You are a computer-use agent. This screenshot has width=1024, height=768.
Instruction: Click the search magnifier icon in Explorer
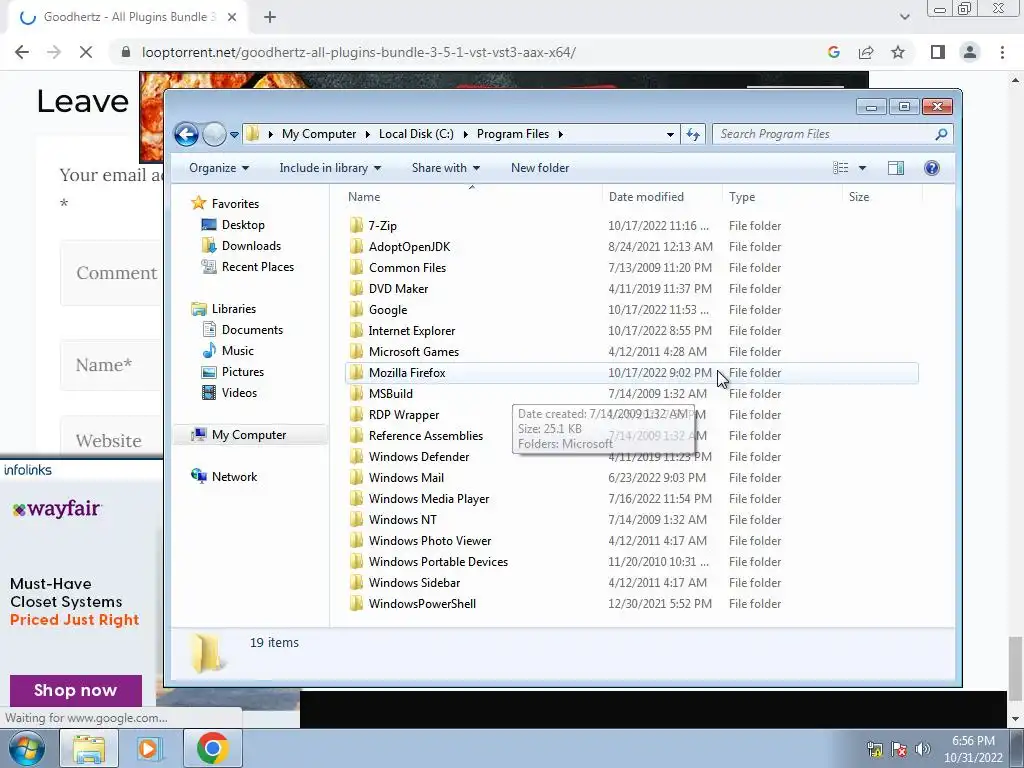941,134
